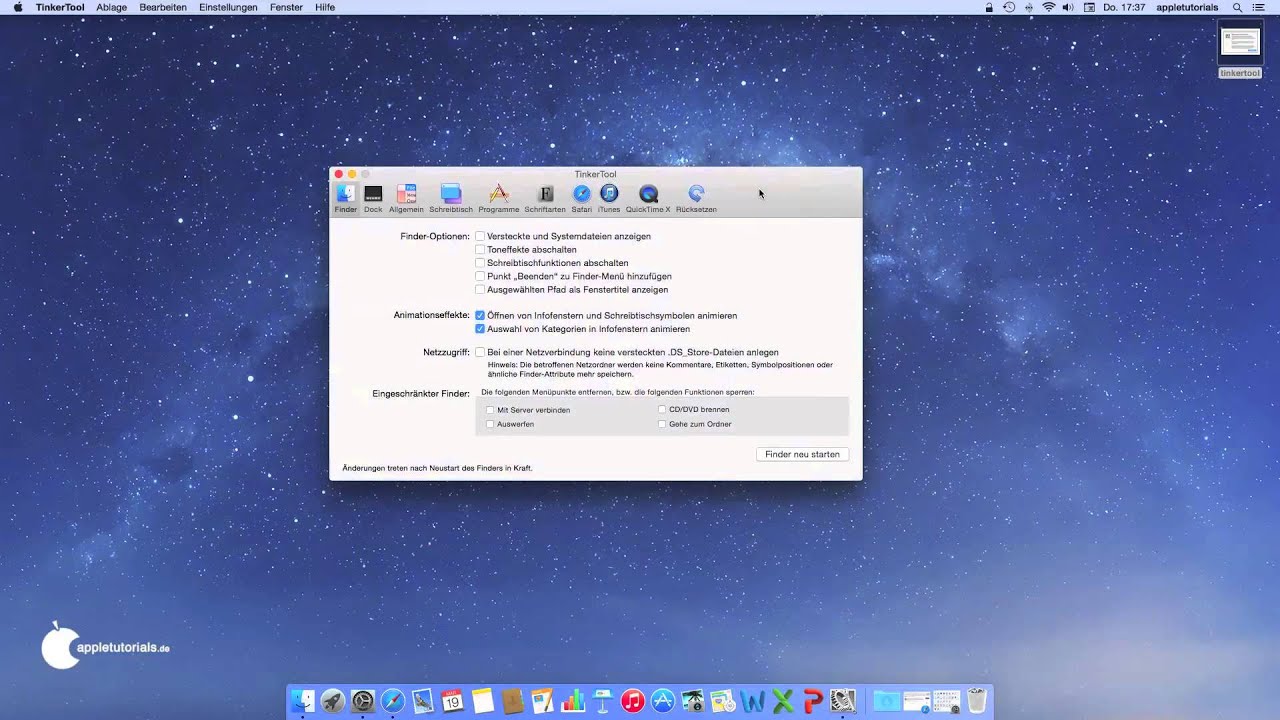The height and width of the screenshot is (720, 1280).
Task: Launch Numbers chart icon in Dock
Action: click(572, 701)
